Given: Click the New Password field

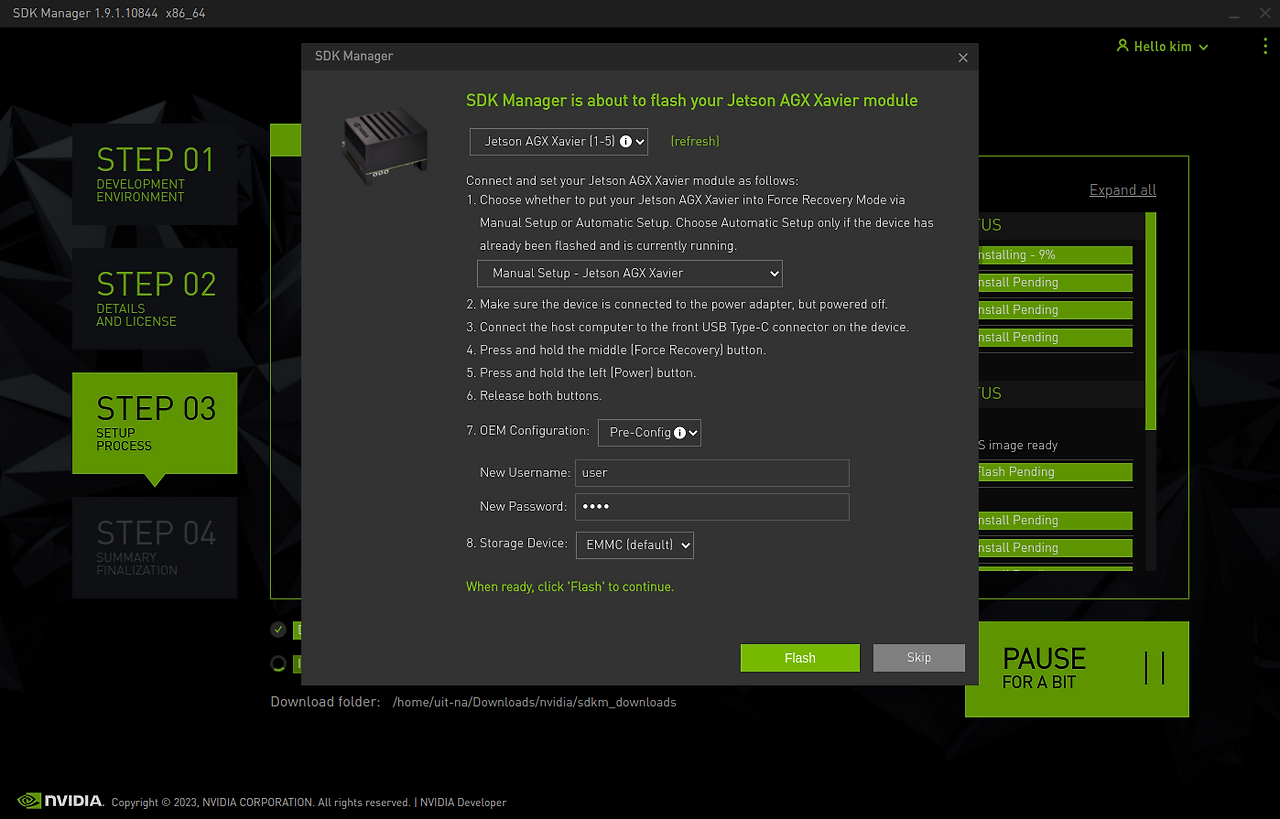Looking at the screenshot, I should 712,507.
